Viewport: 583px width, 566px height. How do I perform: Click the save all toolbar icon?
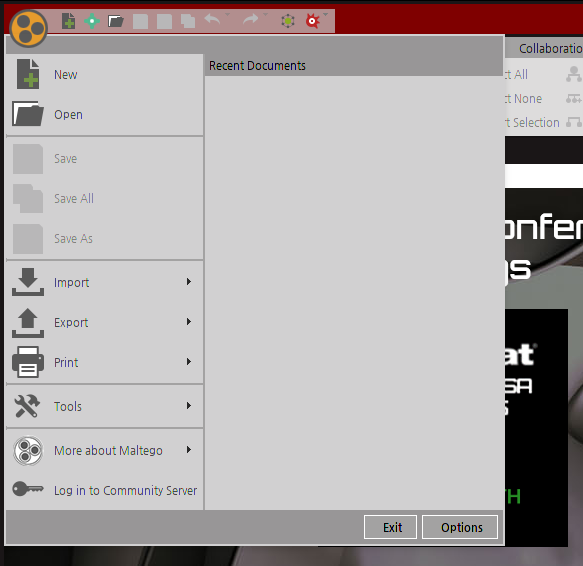188,21
